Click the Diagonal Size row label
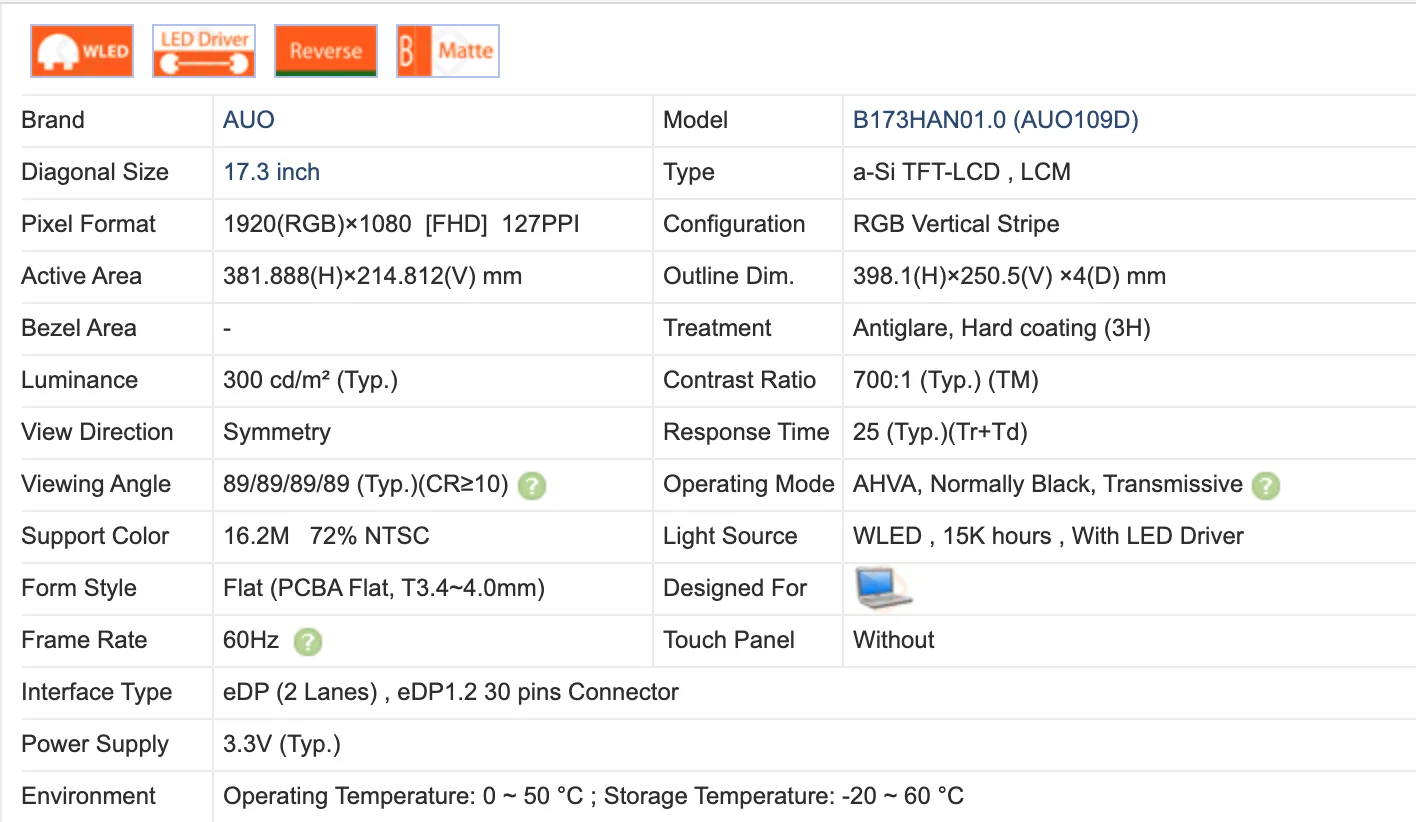Image resolution: width=1416 pixels, height=822 pixels. [x=95, y=172]
